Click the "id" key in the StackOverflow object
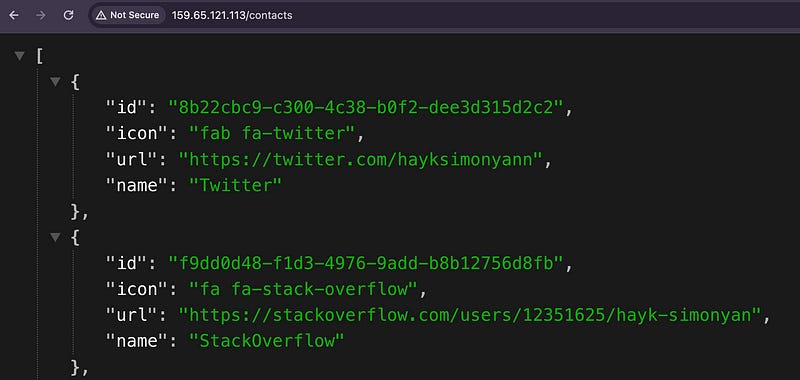 126,264
